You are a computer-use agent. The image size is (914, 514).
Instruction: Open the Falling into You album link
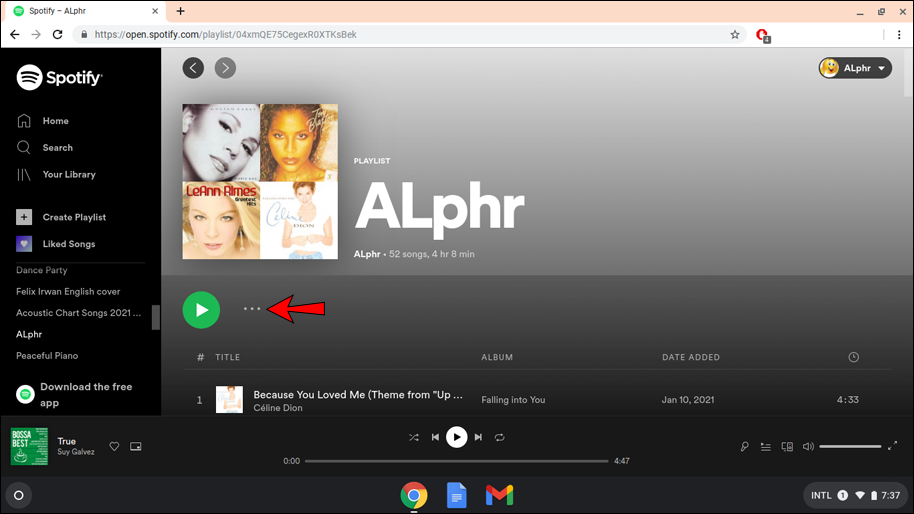(x=513, y=400)
